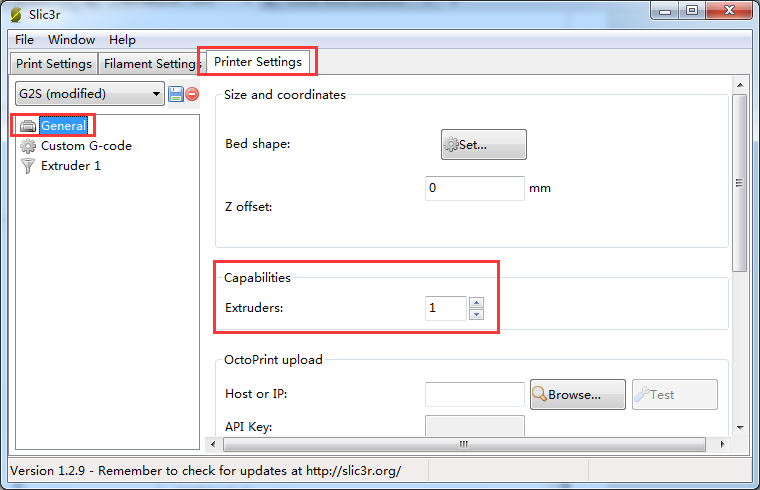Viewport: 760px width, 490px height.
Task: Click the horizontal scrollbar thumb
Action: [x=464, y=444]
